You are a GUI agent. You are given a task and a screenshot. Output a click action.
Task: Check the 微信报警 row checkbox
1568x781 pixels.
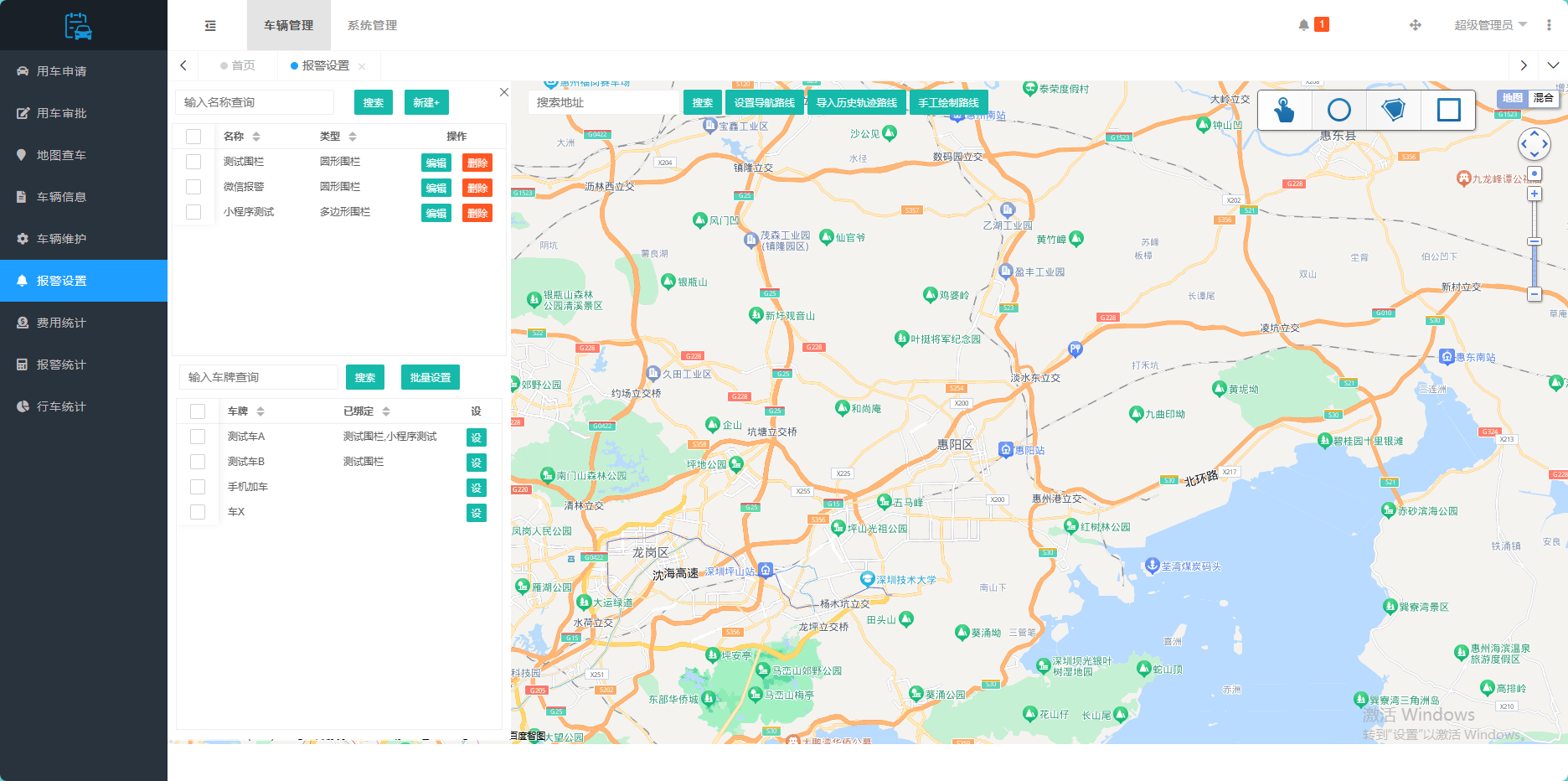[193, 187]
